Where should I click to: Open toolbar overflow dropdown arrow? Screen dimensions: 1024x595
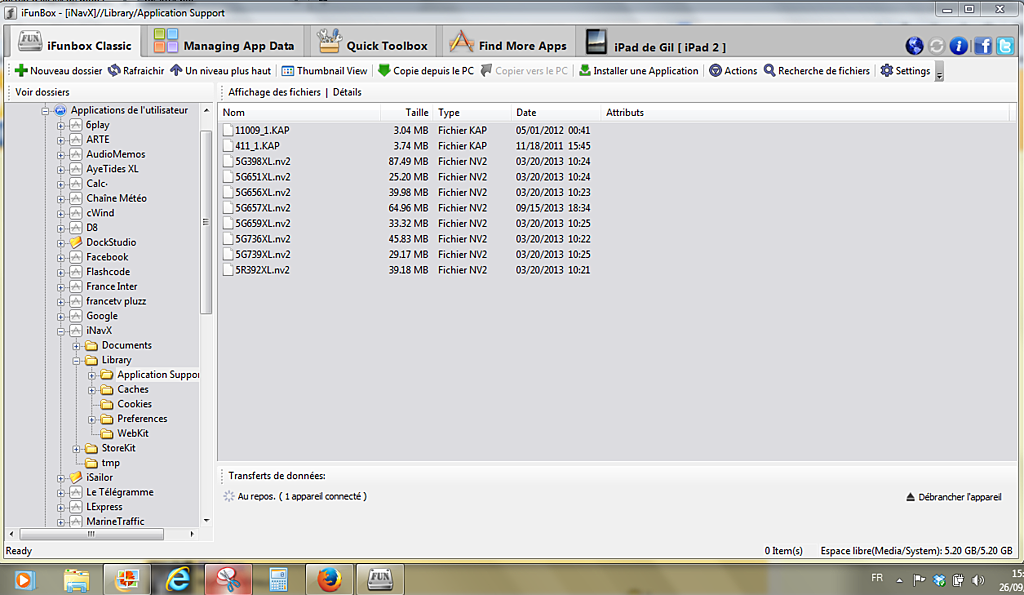tap(939, 72)
